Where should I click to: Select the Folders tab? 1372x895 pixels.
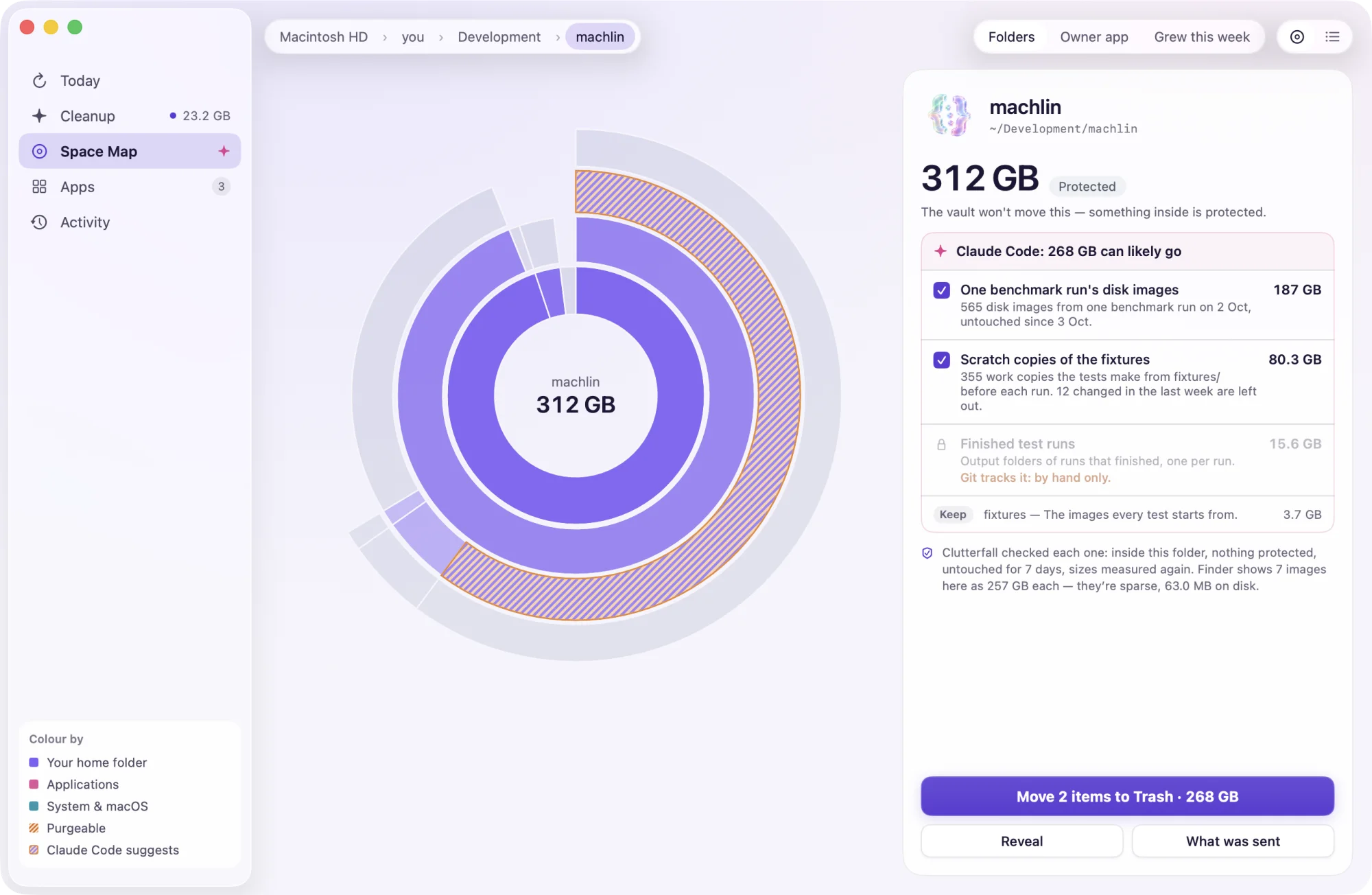pos(1011,37)
